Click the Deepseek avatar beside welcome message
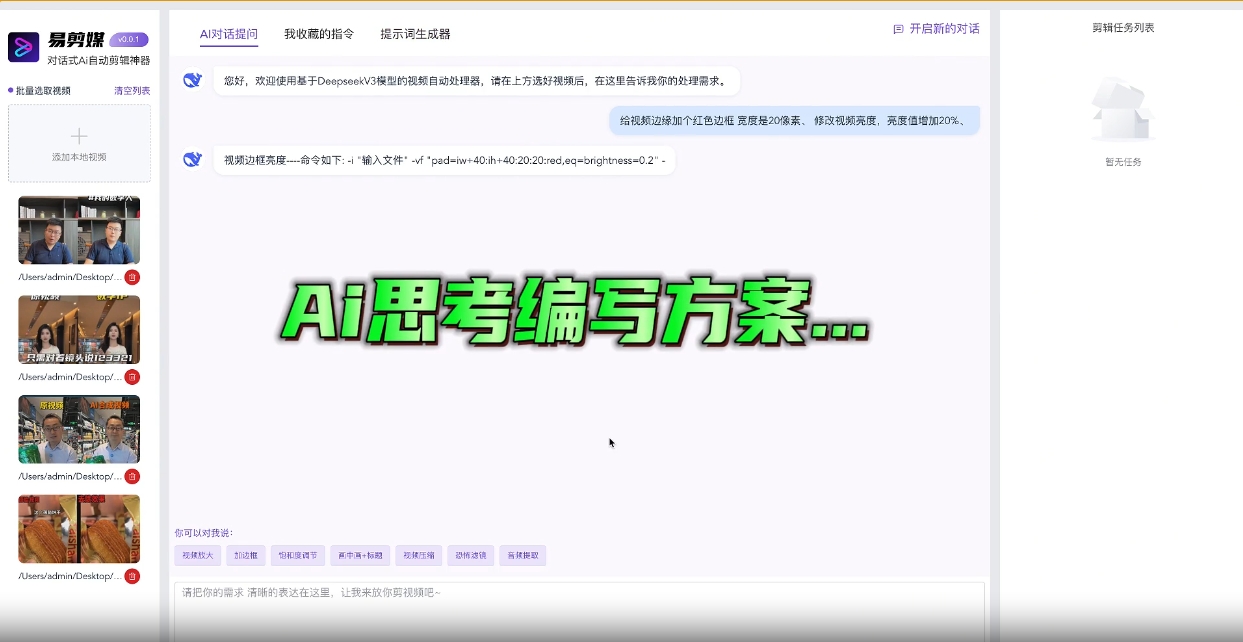 [193, 80]
